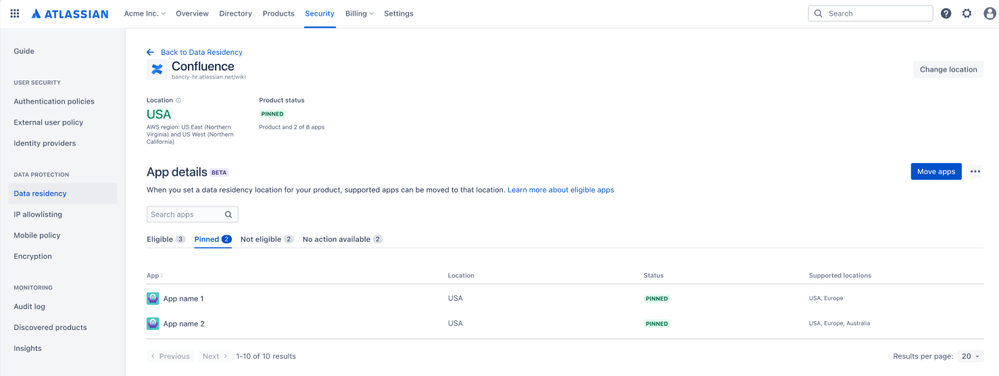This screenshot has width=999, height=376.
Task: Click the search magnifier in Search apps
Action: point(229,214)
